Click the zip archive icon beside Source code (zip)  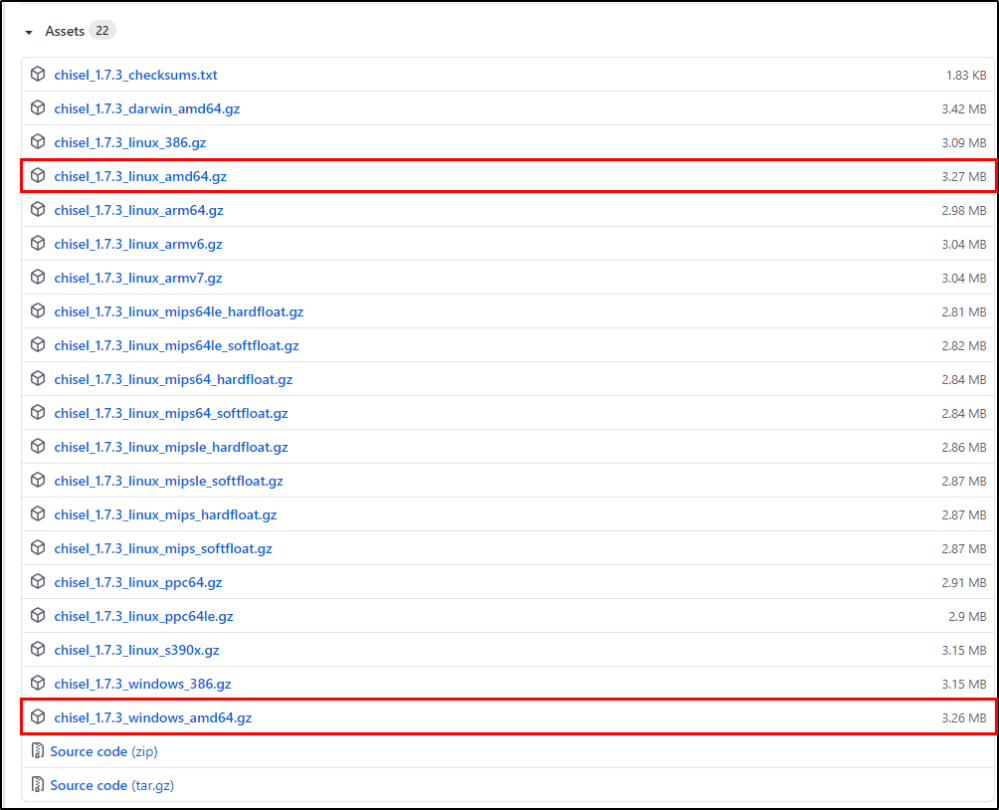(x=38, y=751)
